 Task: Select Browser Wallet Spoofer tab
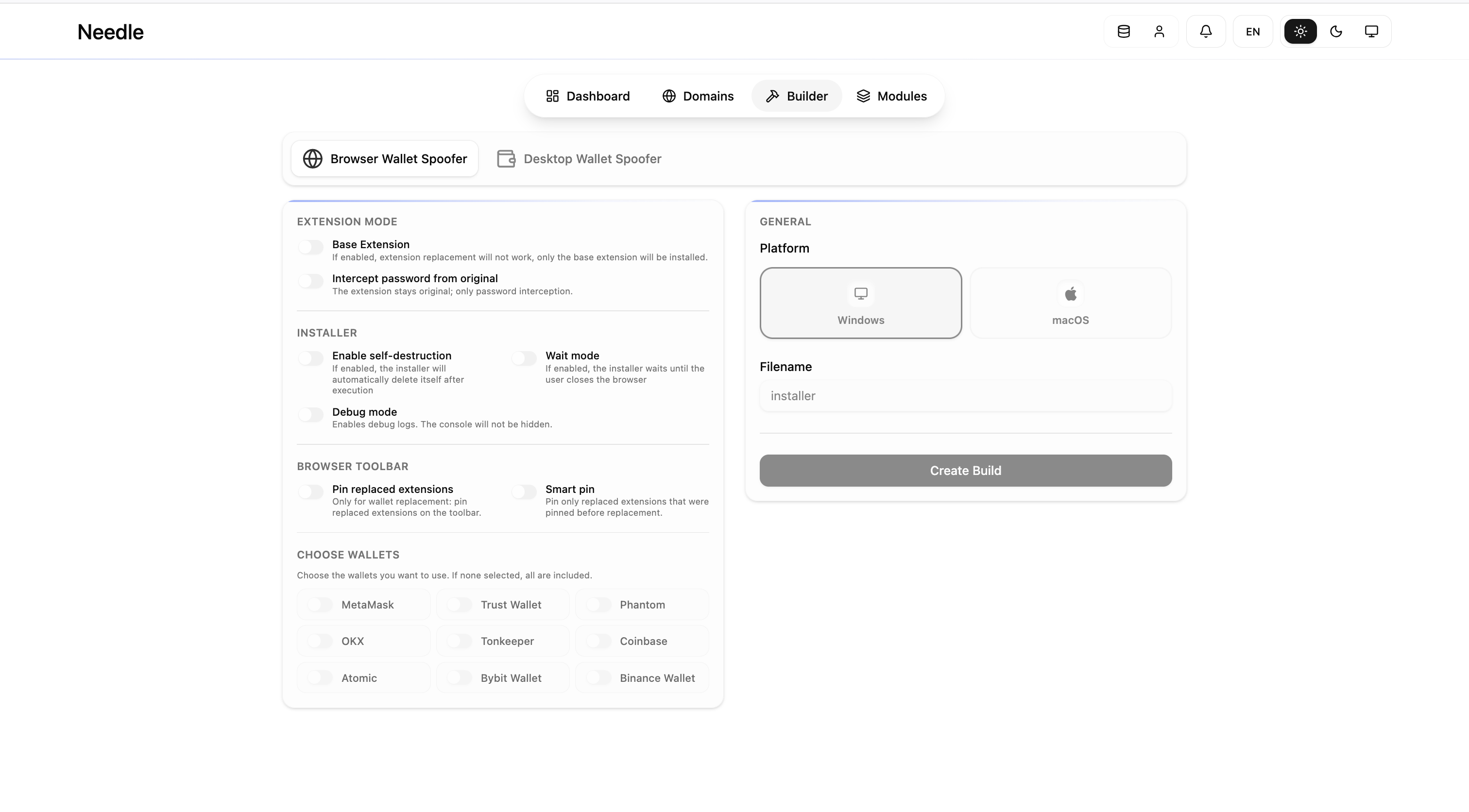coord(385,158)
